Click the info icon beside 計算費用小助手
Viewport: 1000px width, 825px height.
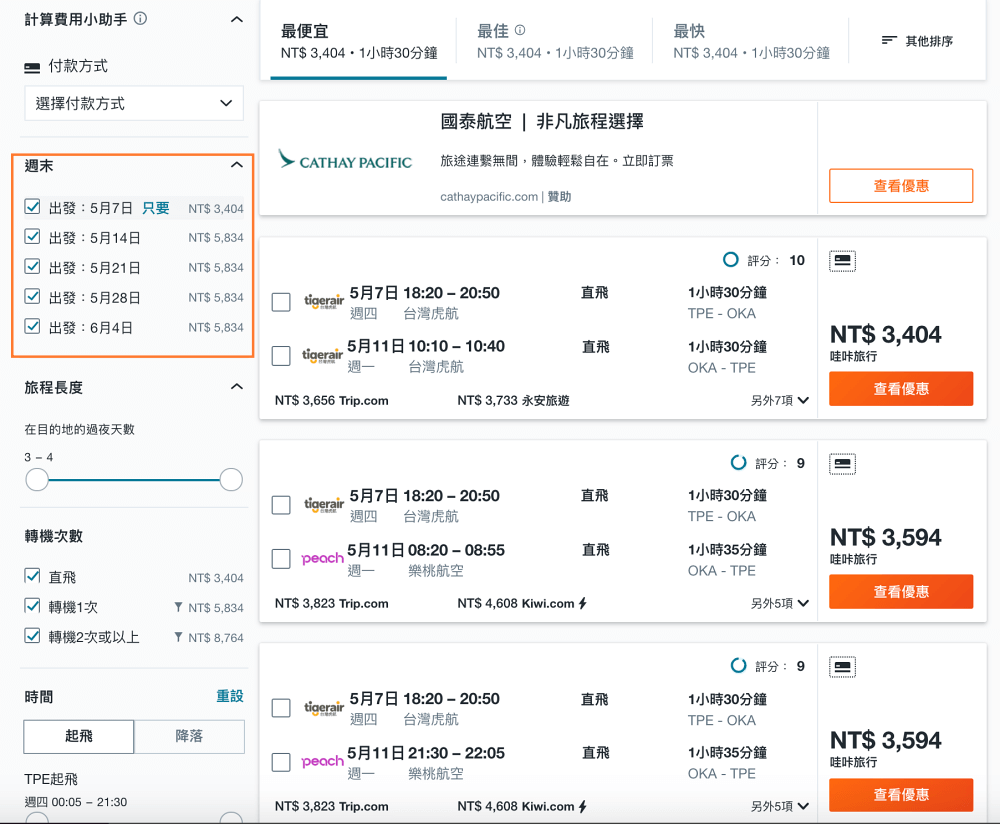(x=141, y=18)
